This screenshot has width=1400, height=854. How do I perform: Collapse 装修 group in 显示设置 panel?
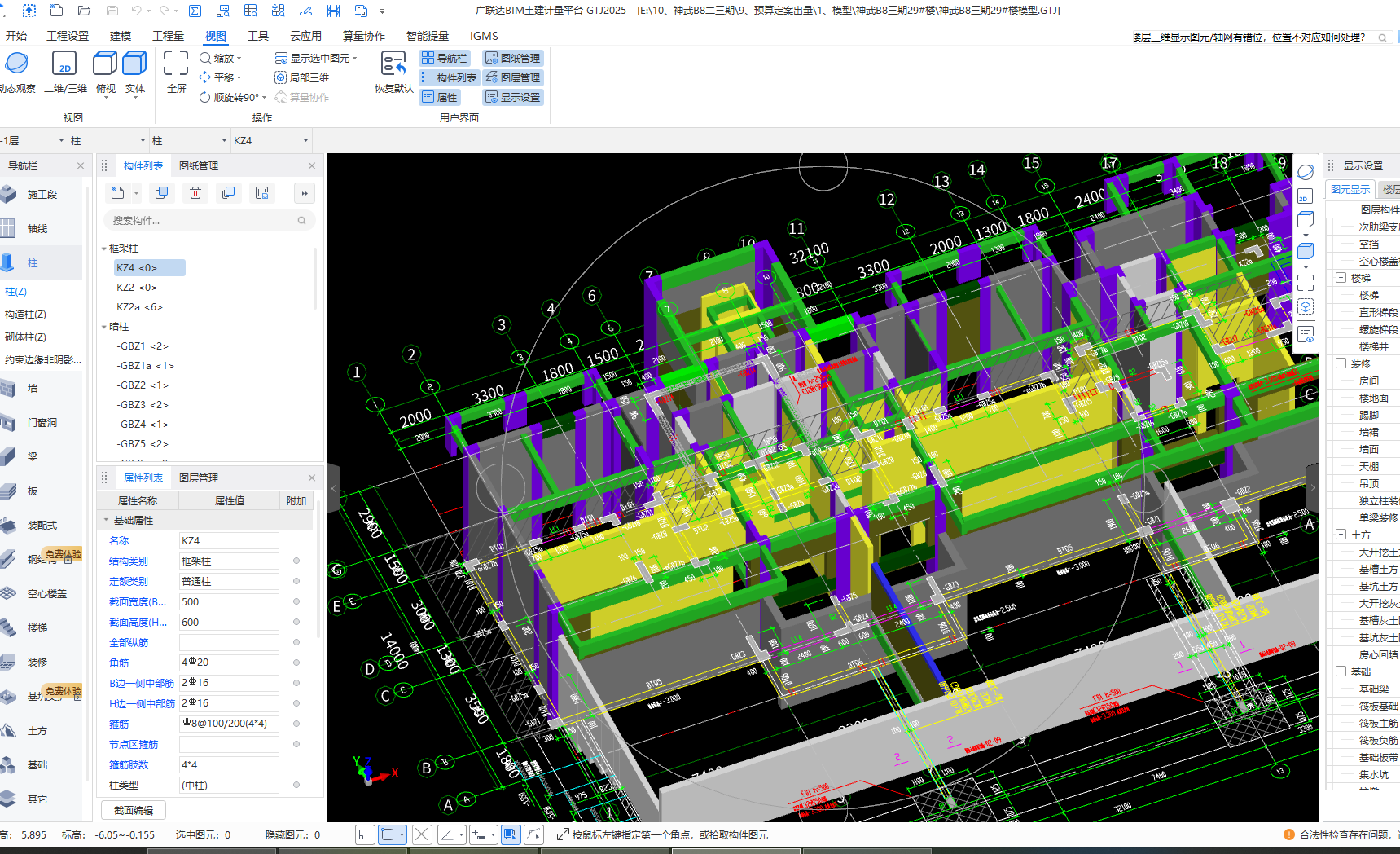[x=1341, y=363]
